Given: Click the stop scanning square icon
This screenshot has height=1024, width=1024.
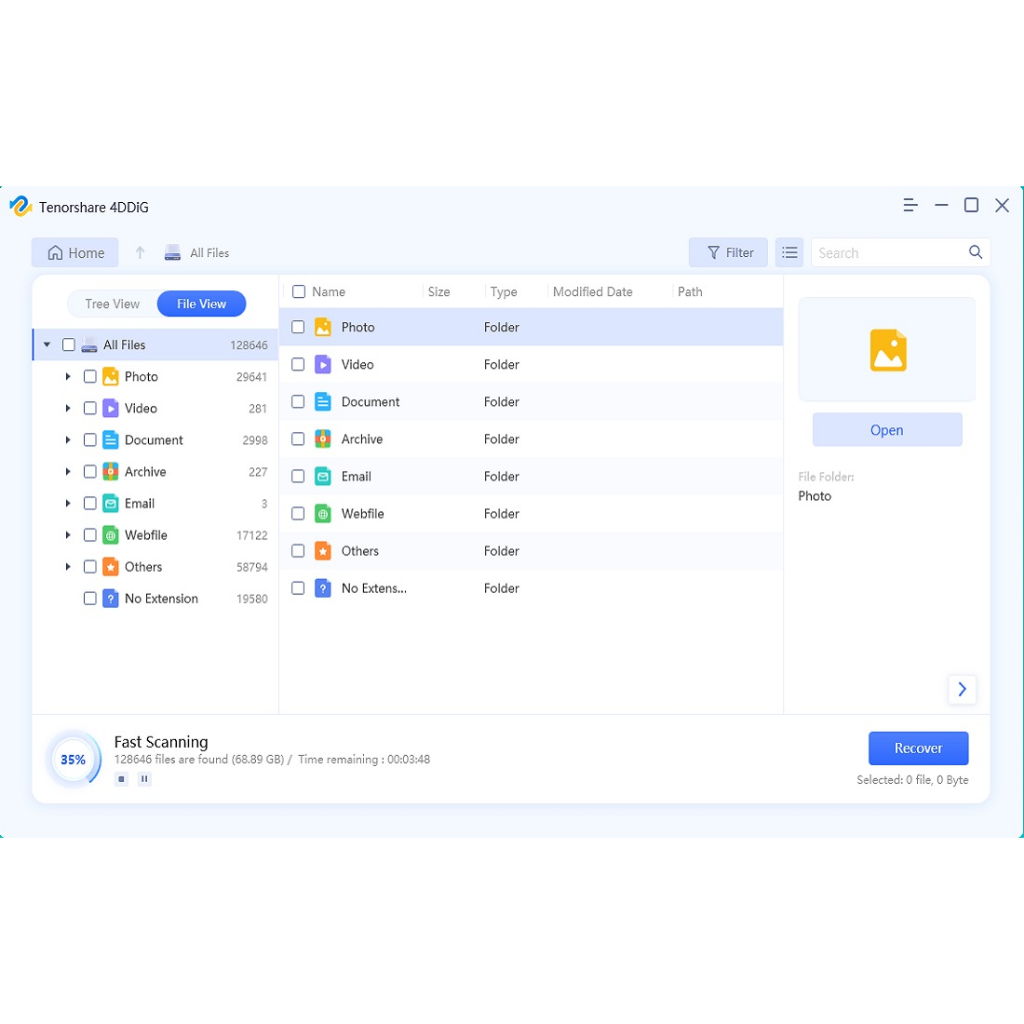Looking at the screenshot, I should point(121,779).
